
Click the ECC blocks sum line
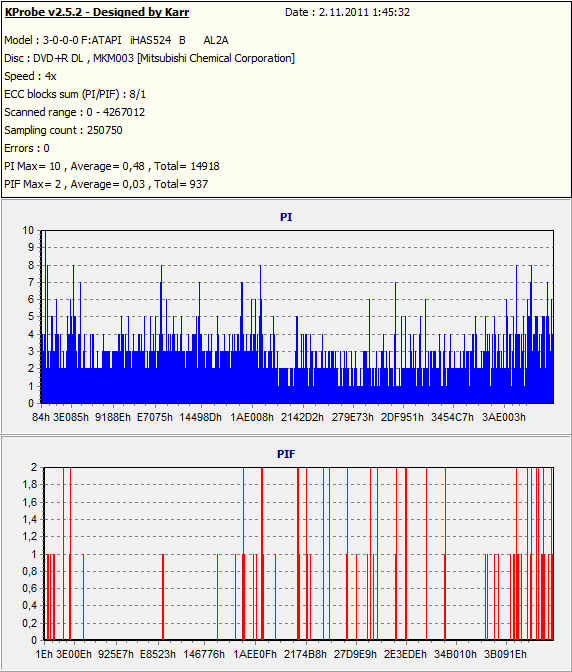pos(75,94)
